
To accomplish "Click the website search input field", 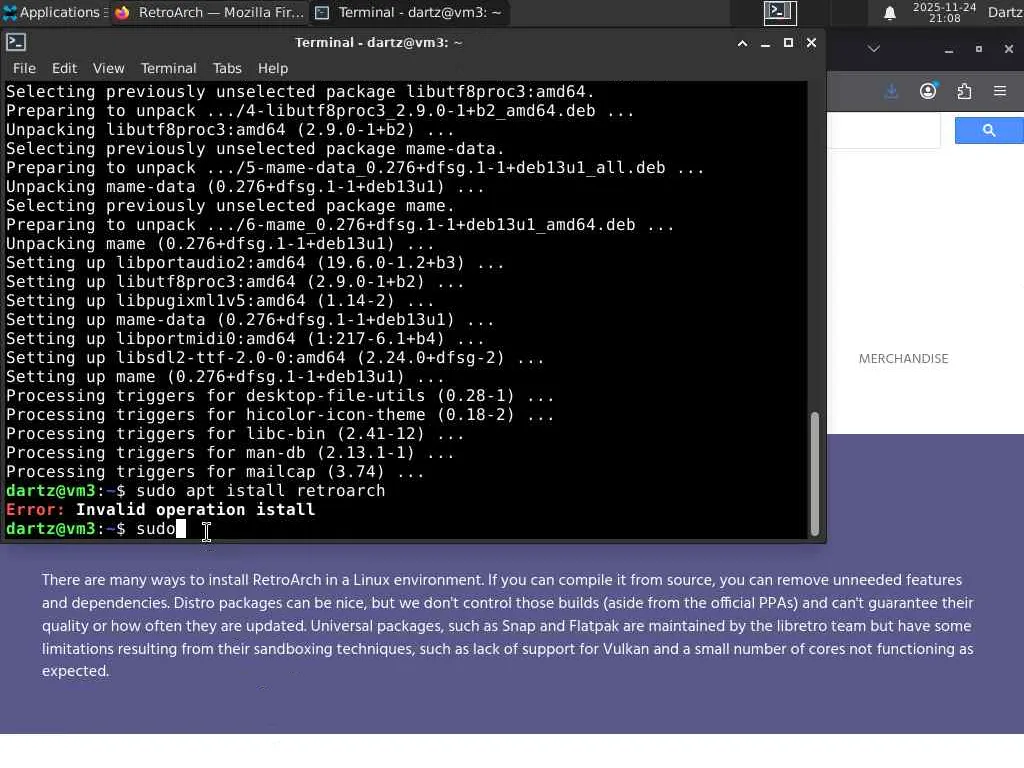I will [884, 131].
